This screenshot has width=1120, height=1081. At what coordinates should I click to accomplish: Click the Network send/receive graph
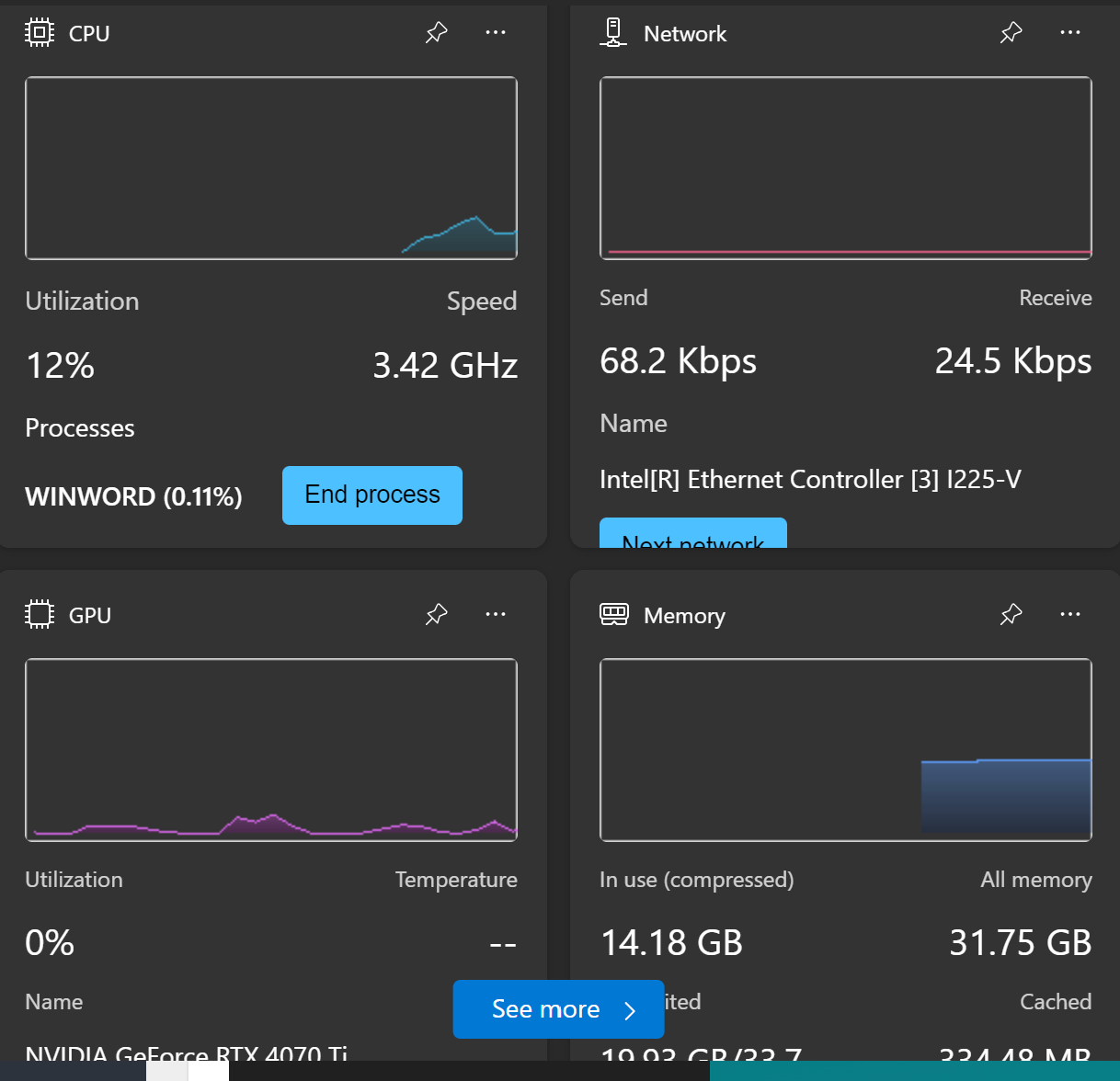845,168
